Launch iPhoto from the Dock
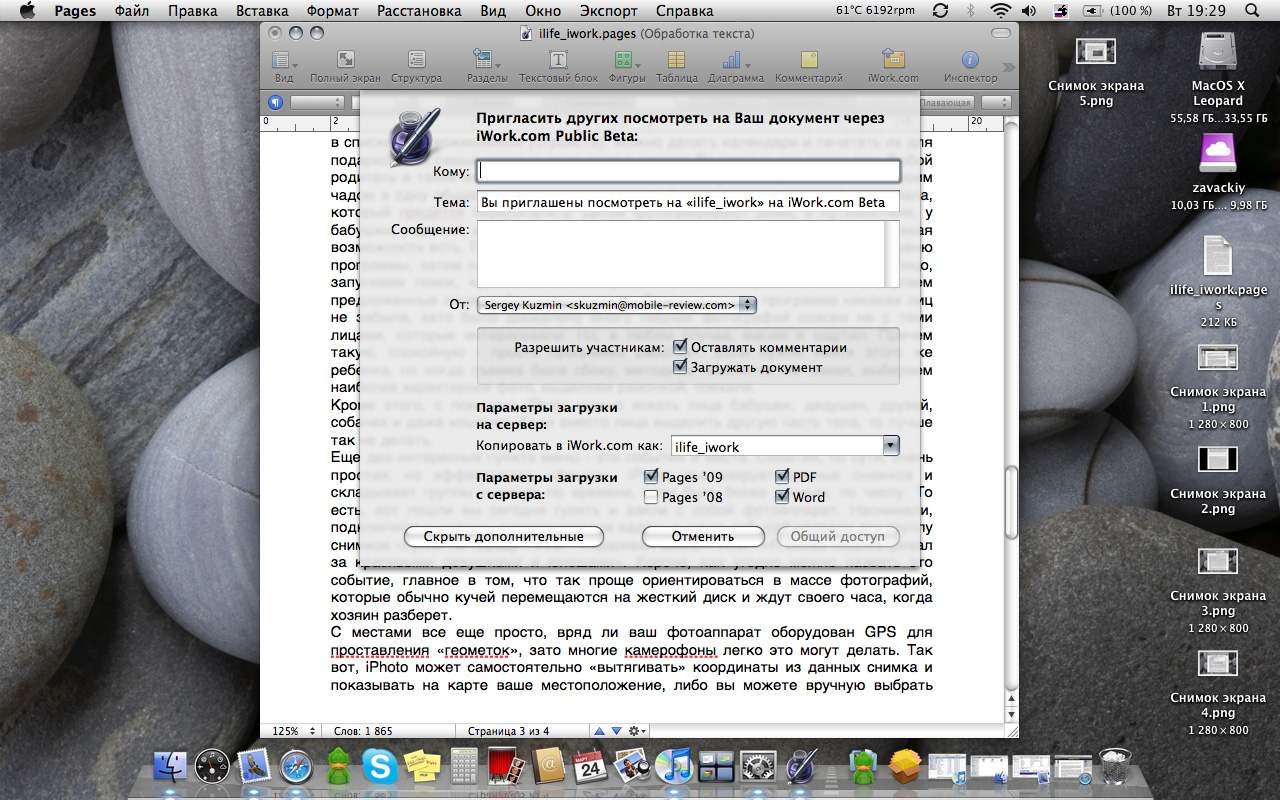This screenshot has width=1280, height=800. tap(633, 767)
